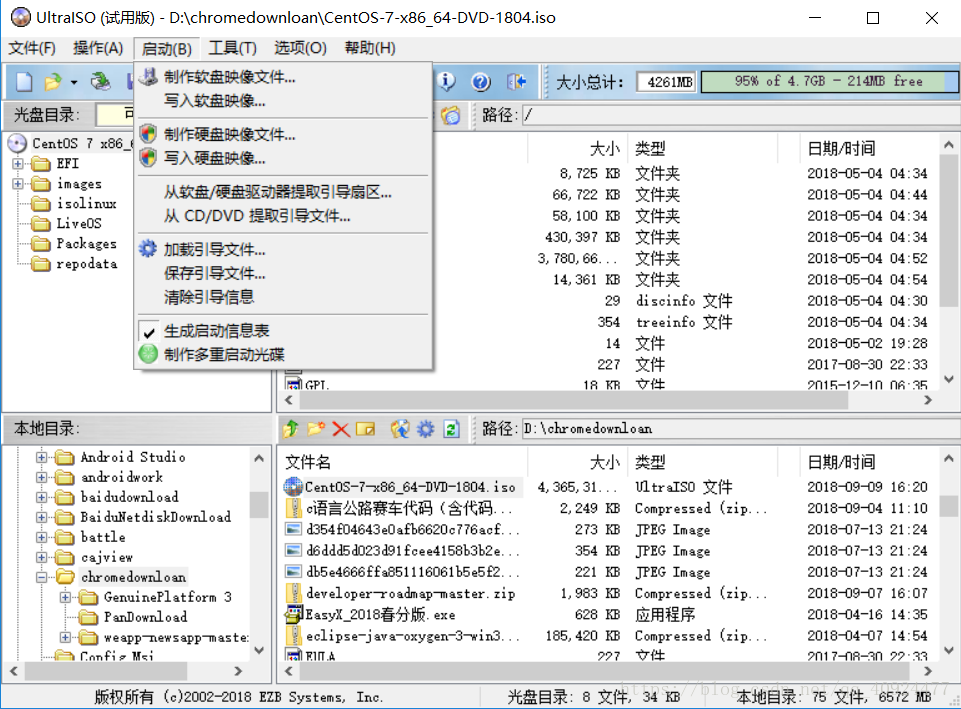Click the blue info toolbar icon
This screenshot has height=709, width=961.
pyautogui.click(x=446, y=81)
